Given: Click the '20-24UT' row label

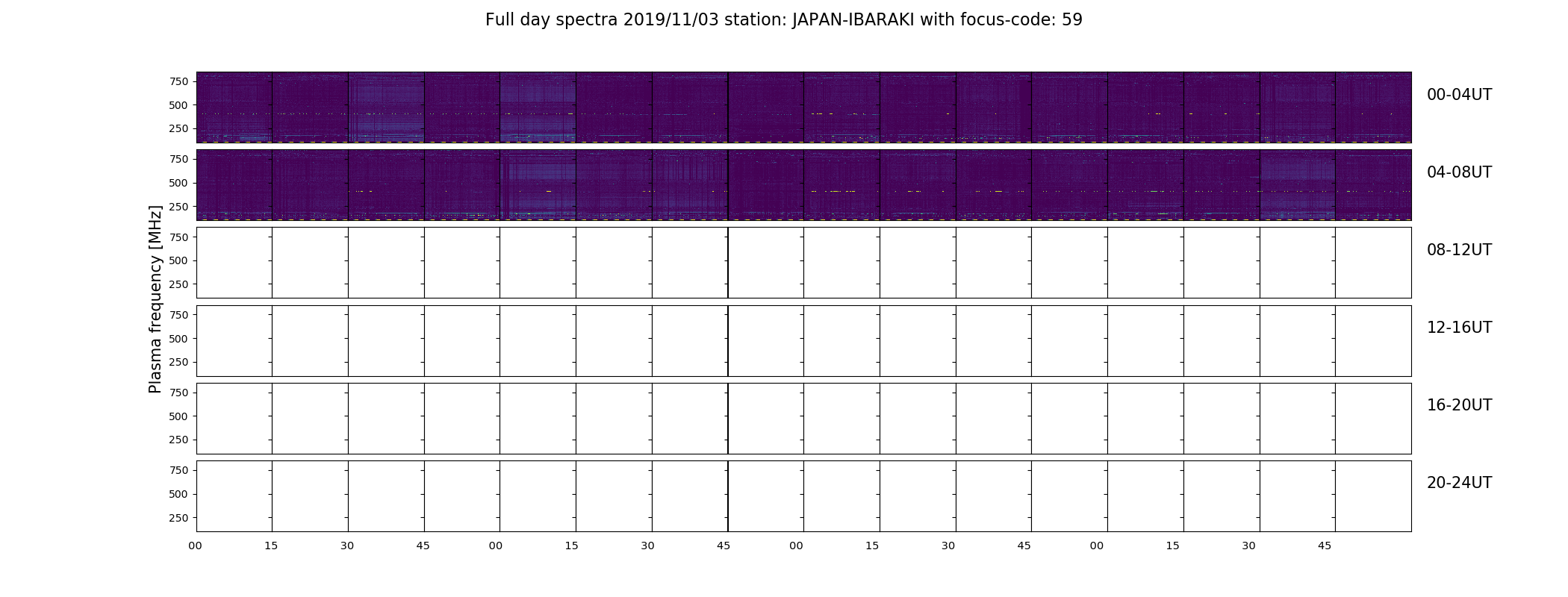Looking at the screenshot, I should point(1459,483).
